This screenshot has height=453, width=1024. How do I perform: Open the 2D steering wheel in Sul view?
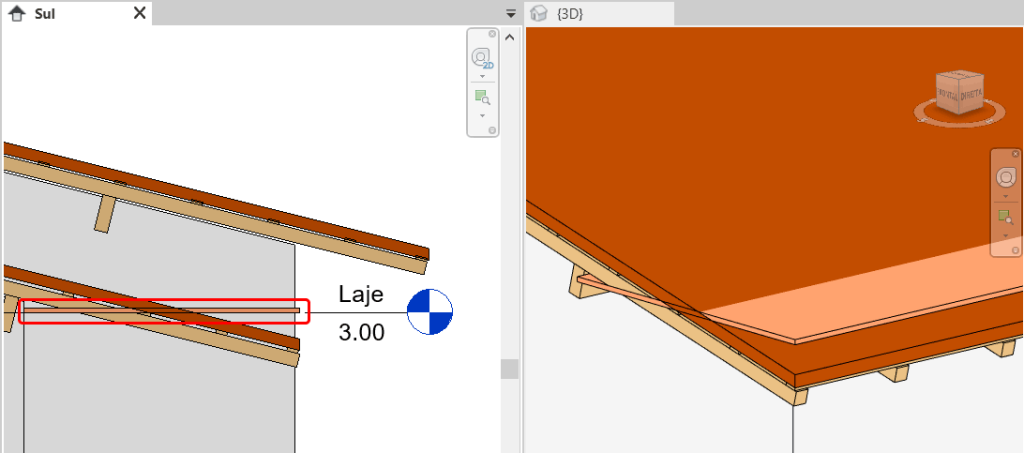(x=482, y=58)
